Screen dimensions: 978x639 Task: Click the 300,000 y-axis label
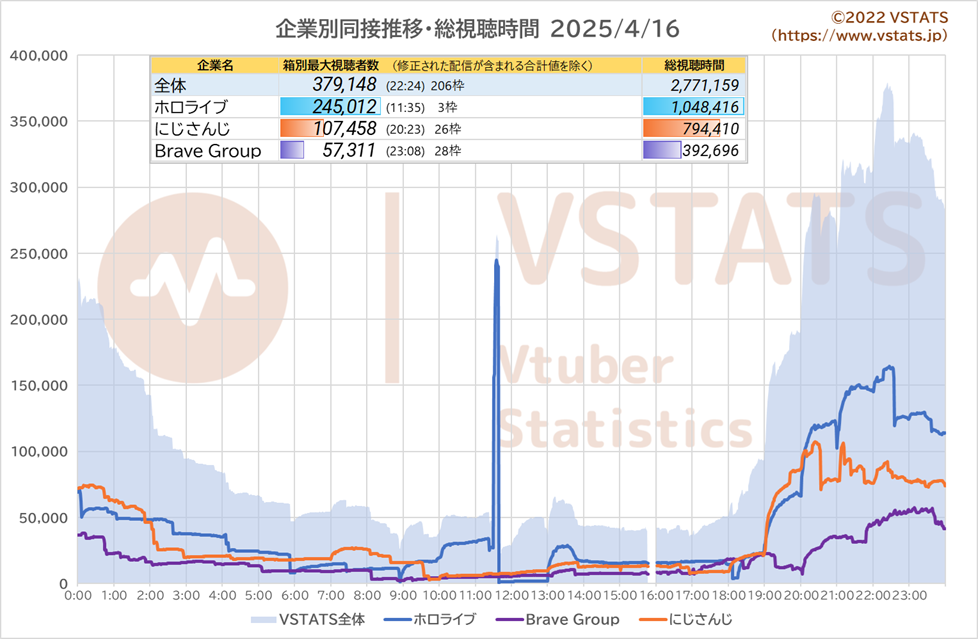coord(39,187)
